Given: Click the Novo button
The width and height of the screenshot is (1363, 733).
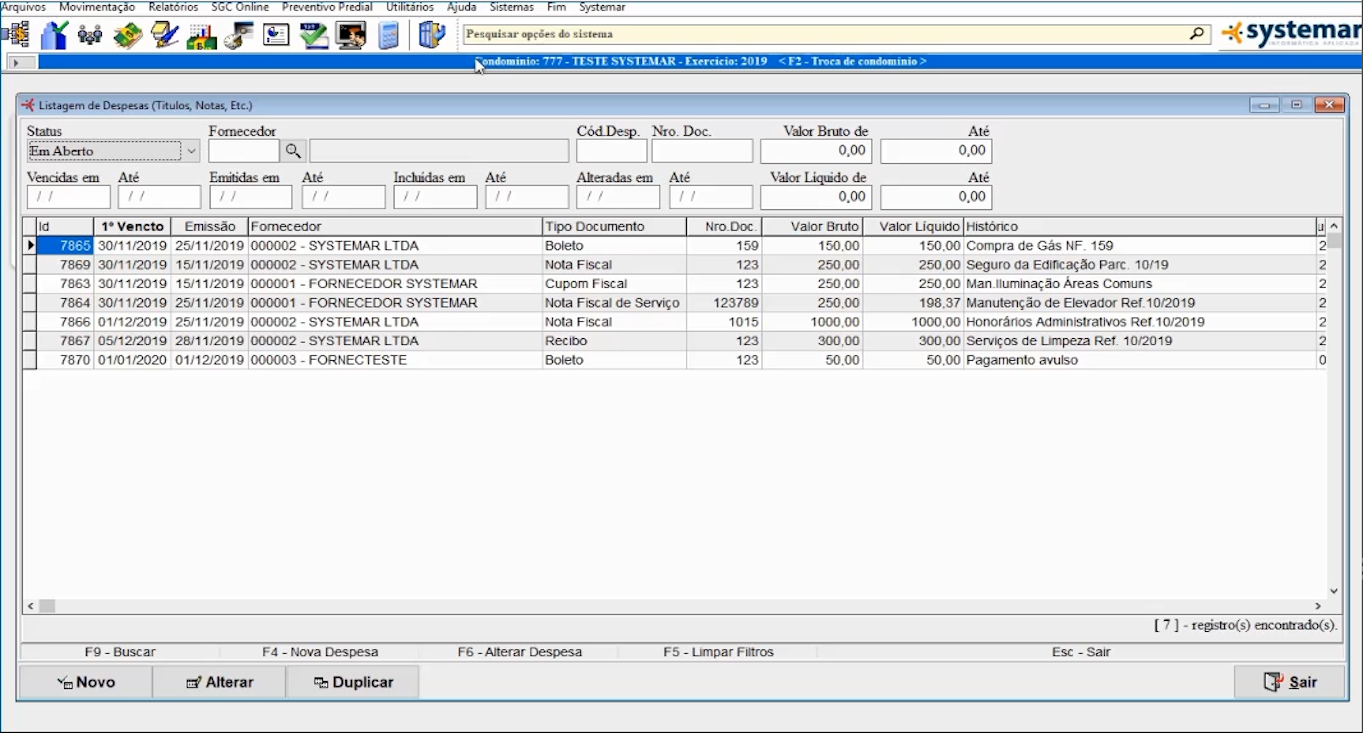Looking at the screenshot, I should pyautogui.click(x=86, y=682).
